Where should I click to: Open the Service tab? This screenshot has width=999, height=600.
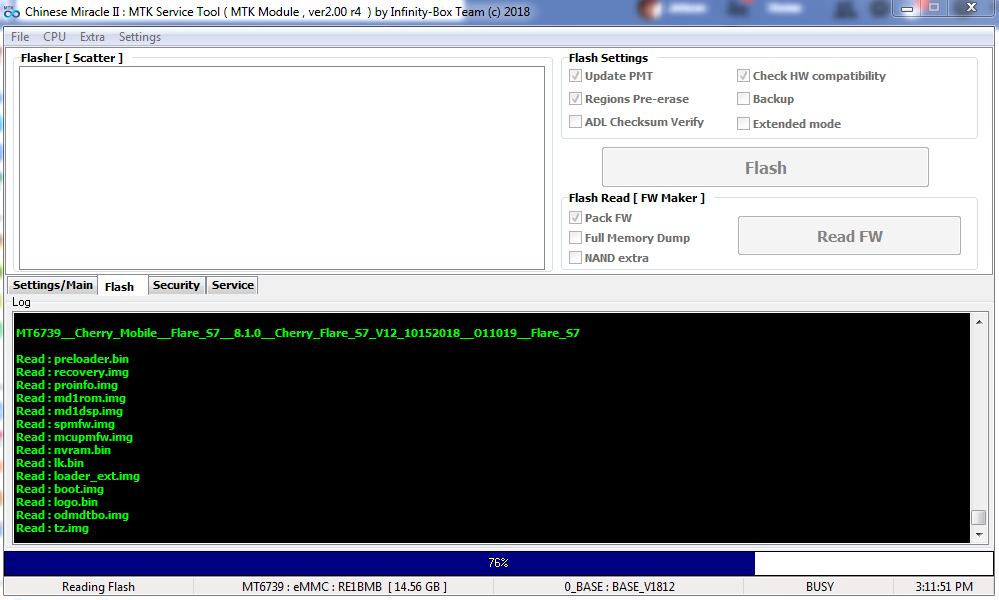click(233, 285)
